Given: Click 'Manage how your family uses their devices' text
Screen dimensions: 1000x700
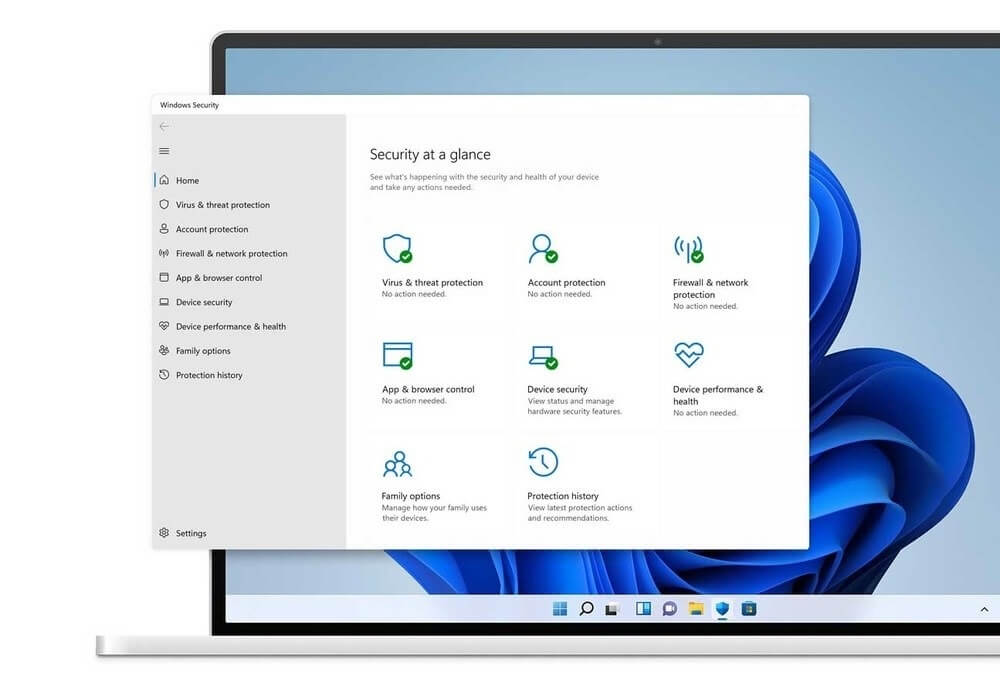Looking at the screenshot, I should pyautogui.click(x=434, y=513).
